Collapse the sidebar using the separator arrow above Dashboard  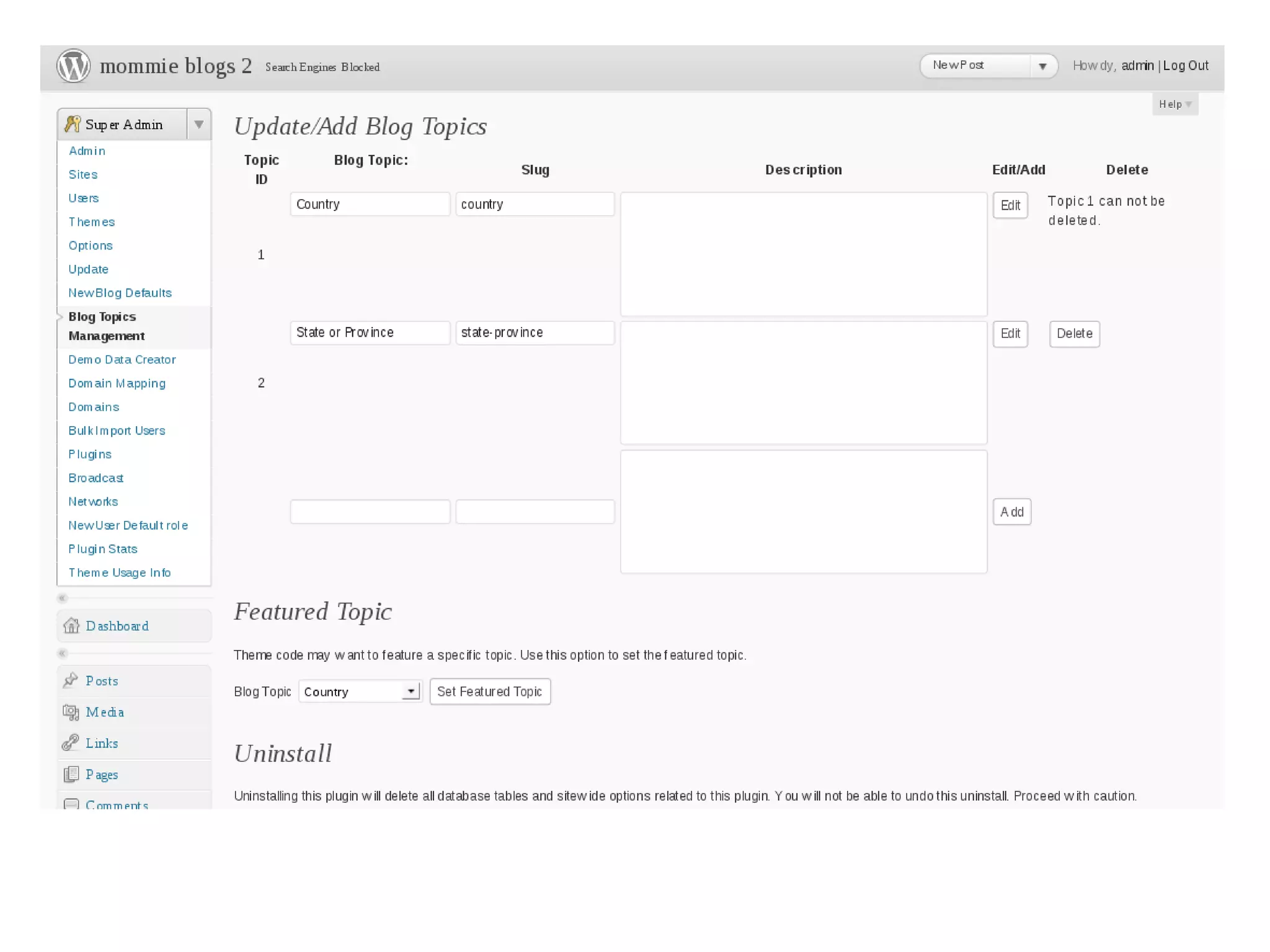coord(62,598)
